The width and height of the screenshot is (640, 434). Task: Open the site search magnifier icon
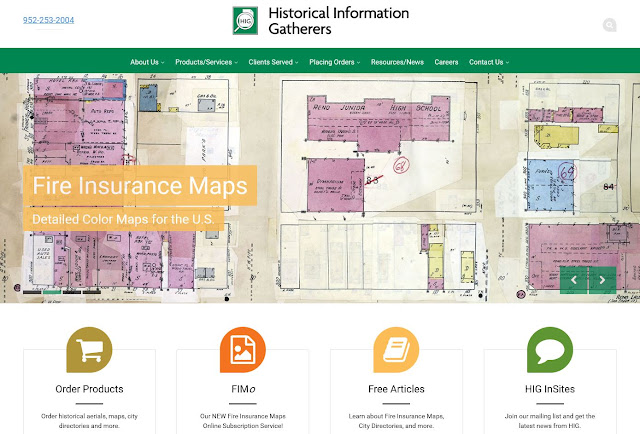click(x=609, y=25)
